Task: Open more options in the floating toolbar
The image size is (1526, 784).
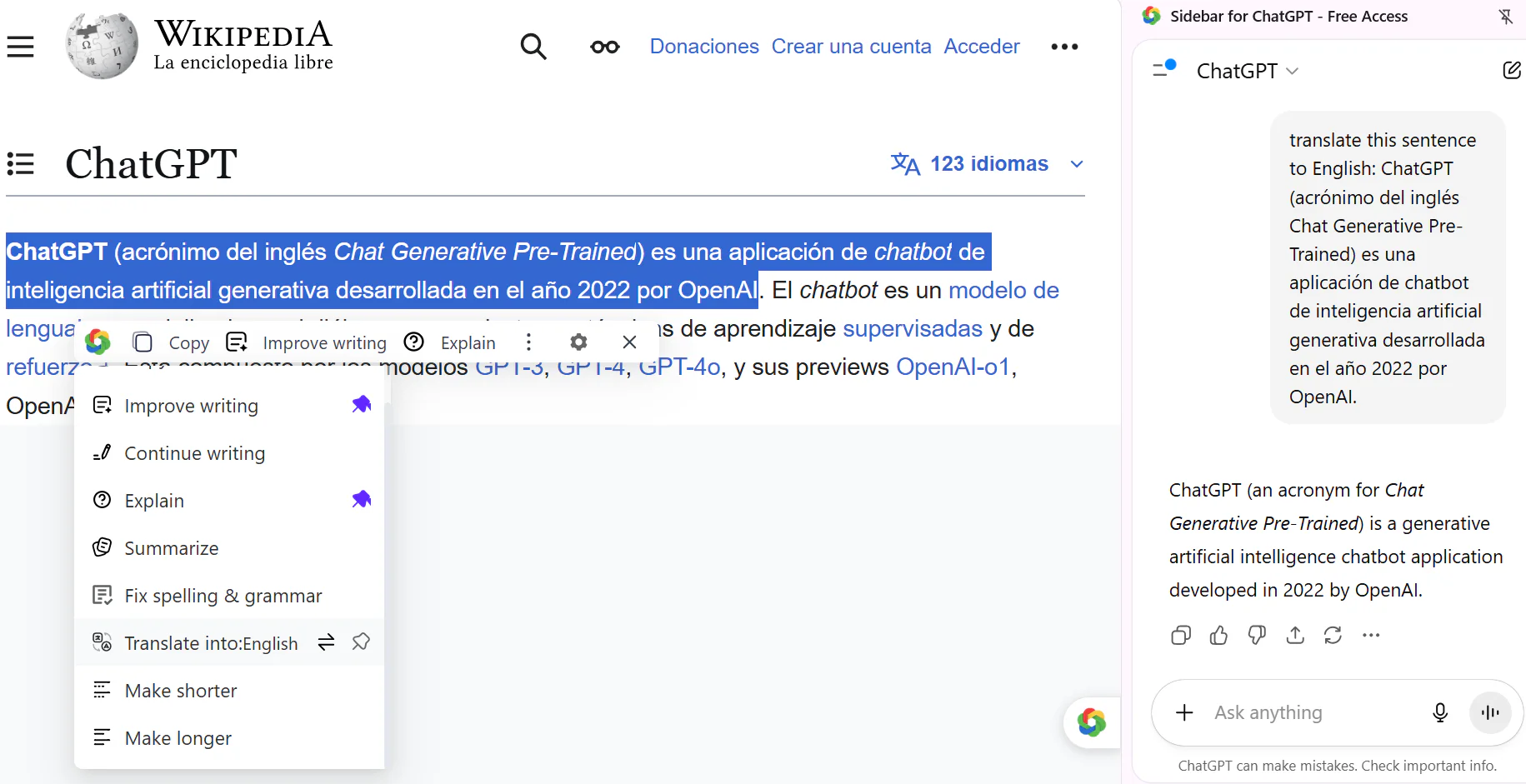Action: coord(528,342)
